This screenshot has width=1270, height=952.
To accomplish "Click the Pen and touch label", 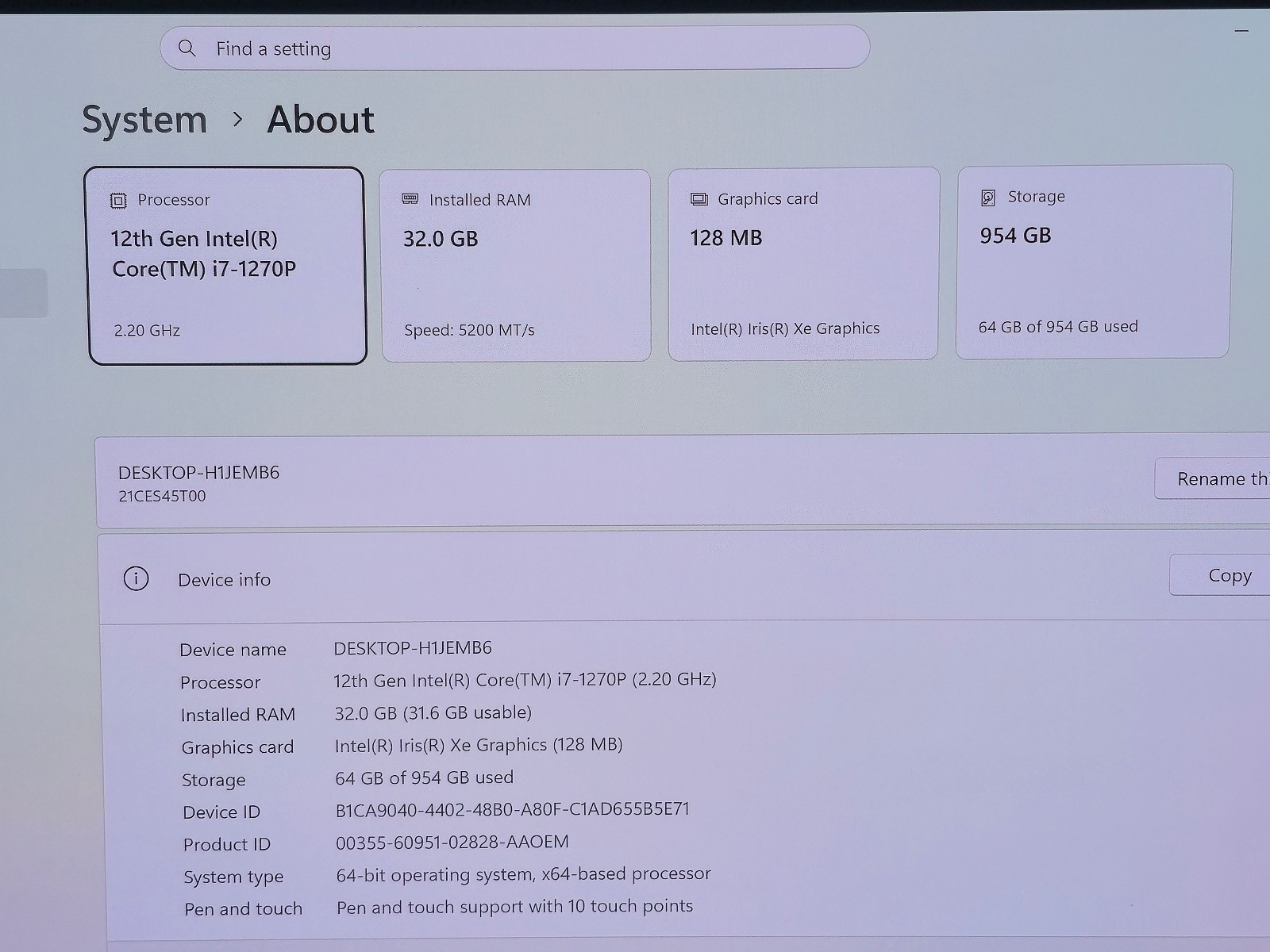I will coord(243,909).
